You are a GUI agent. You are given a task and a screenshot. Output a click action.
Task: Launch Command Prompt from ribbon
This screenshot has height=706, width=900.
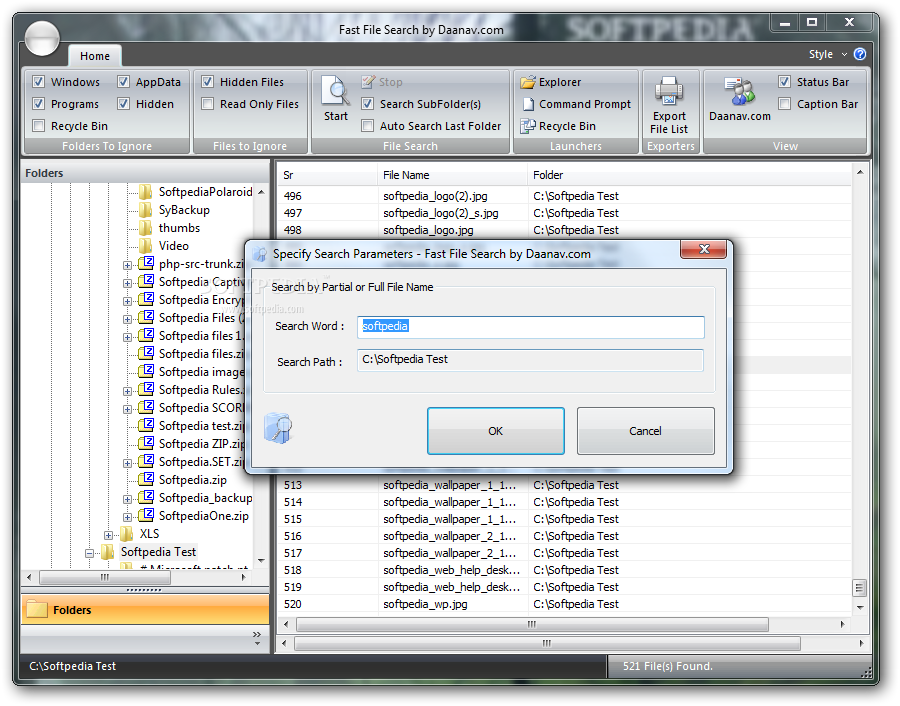click(576, 104)
